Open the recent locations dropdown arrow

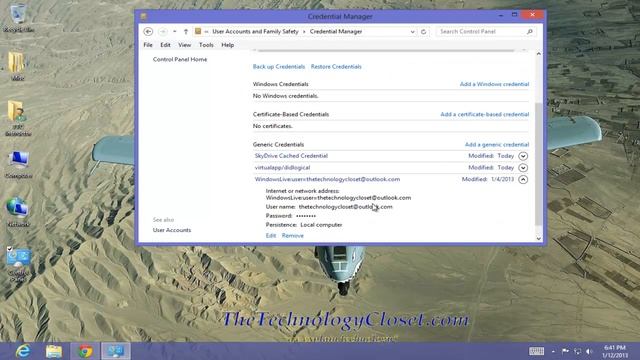[175, 31]
